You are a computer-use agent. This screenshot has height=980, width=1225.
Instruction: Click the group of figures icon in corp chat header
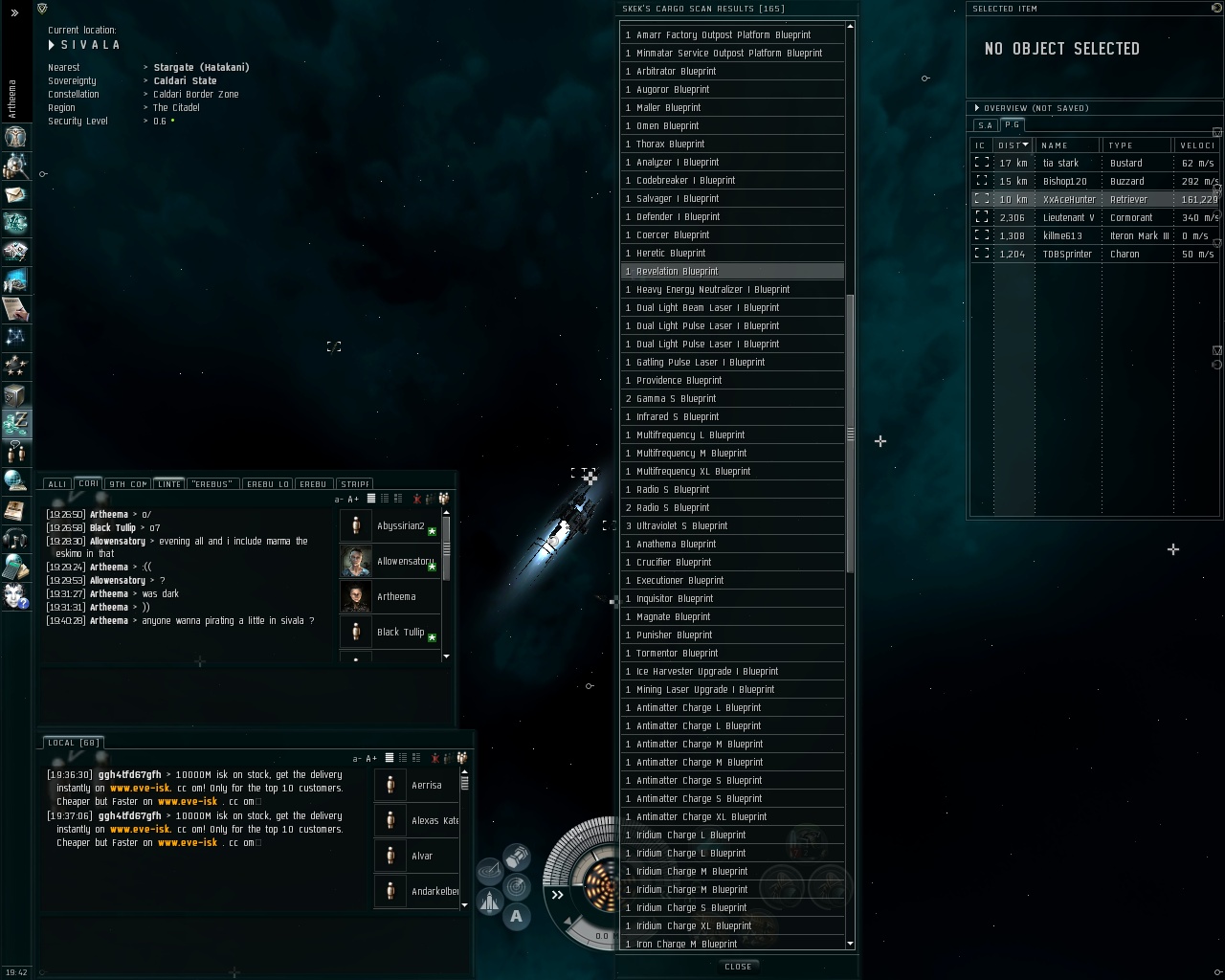(x=444, y=499)
